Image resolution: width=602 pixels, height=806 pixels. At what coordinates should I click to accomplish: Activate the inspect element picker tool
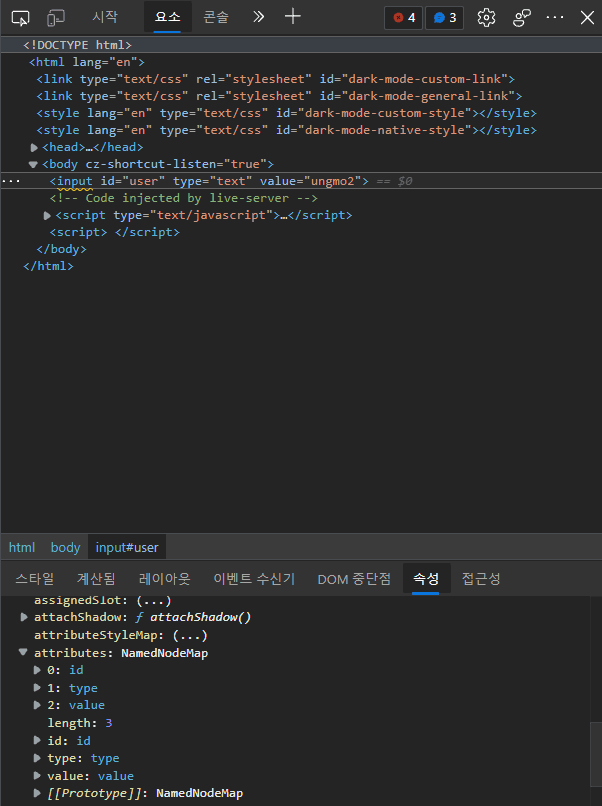coord(21,17)
